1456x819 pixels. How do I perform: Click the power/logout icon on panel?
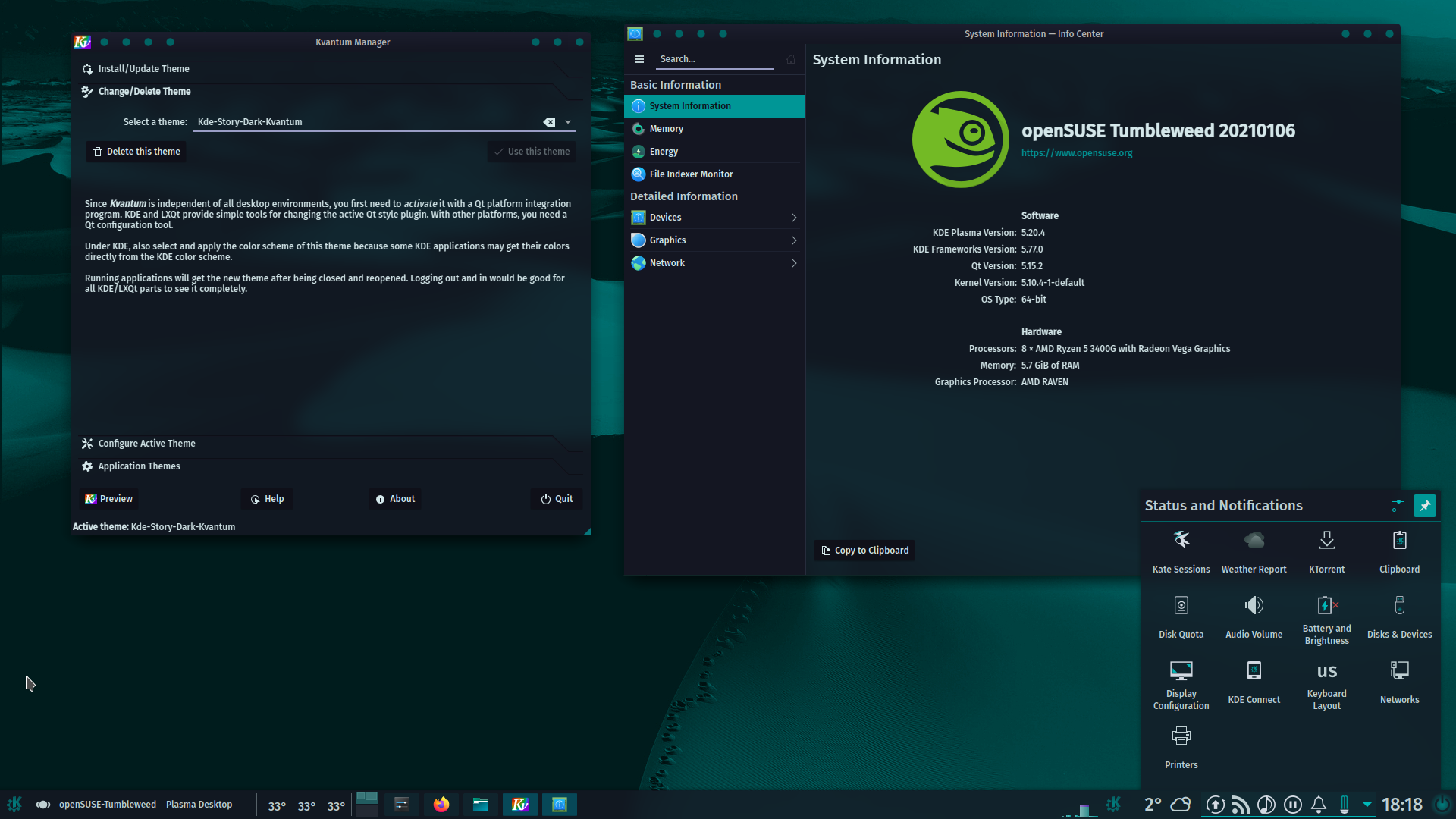tap(1442, 804)
